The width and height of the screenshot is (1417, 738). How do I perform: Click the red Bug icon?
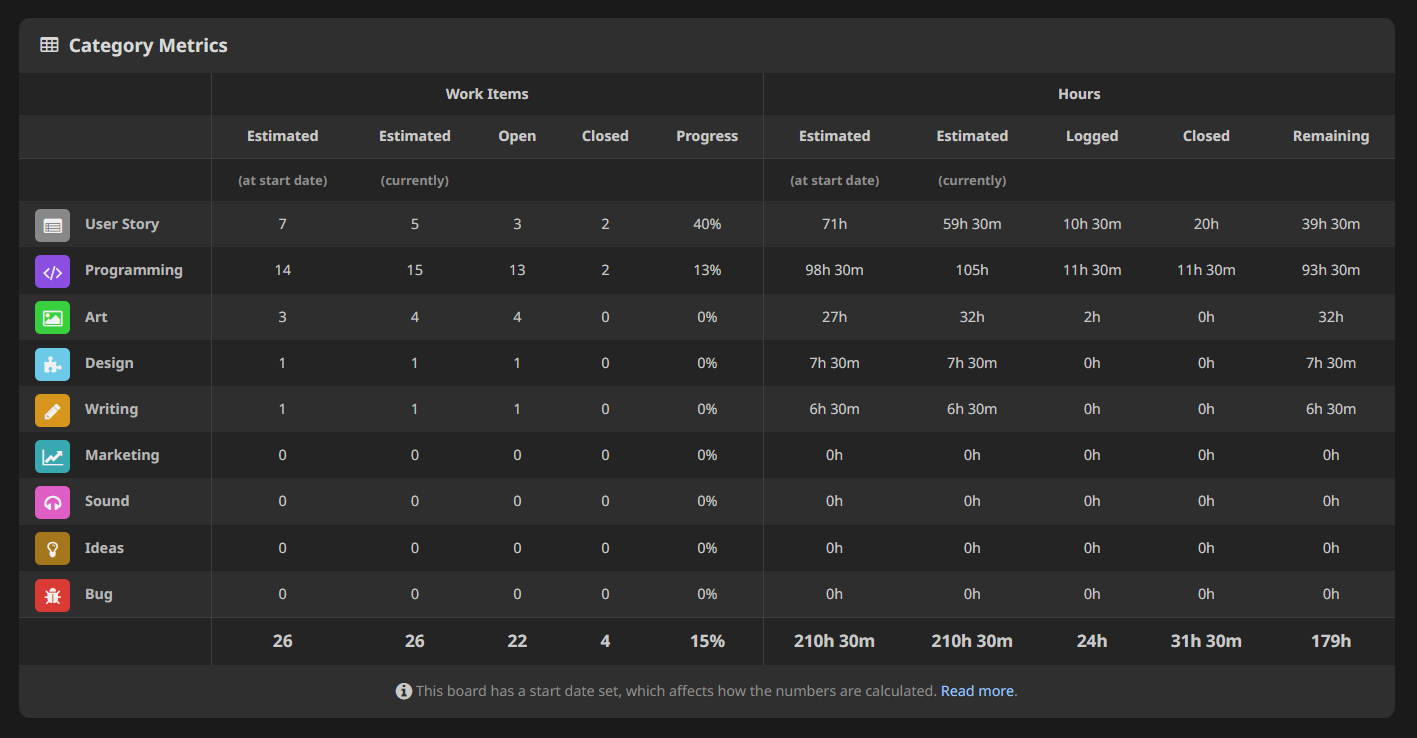point(52,593)
